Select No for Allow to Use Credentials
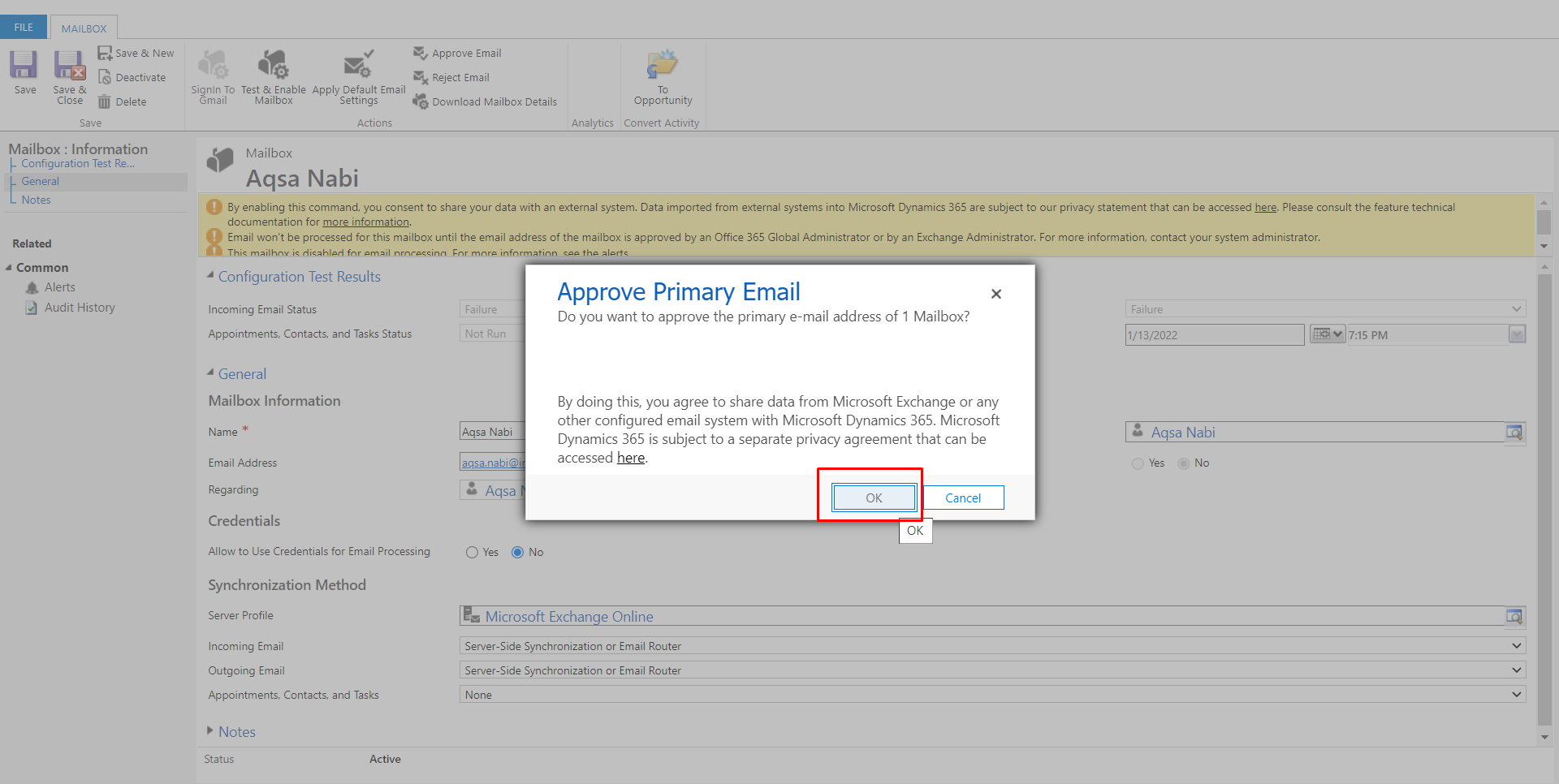This screenshot has width=1559, height=784. [x=517, y=552]
